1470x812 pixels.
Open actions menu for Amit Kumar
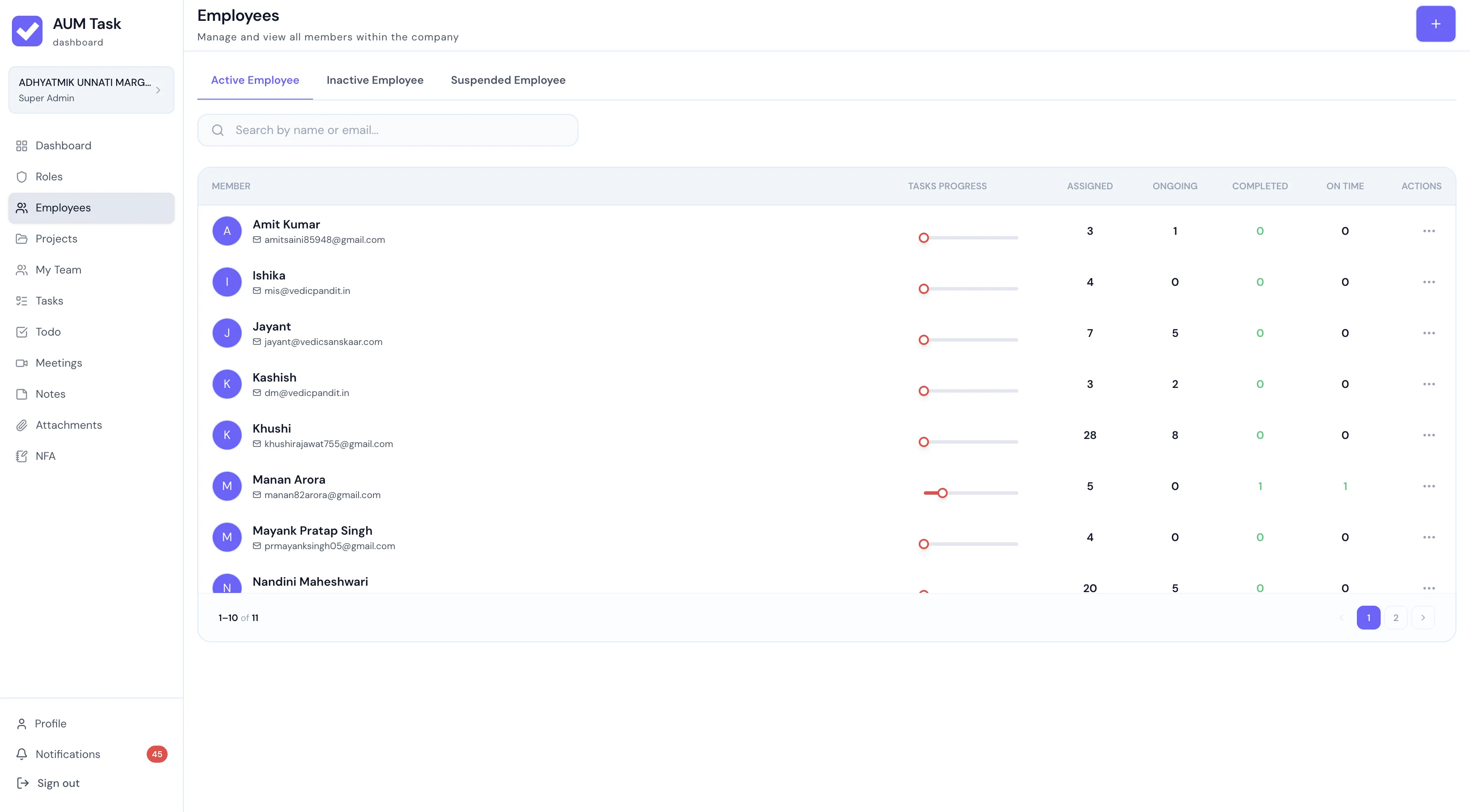click(1429, 231)
